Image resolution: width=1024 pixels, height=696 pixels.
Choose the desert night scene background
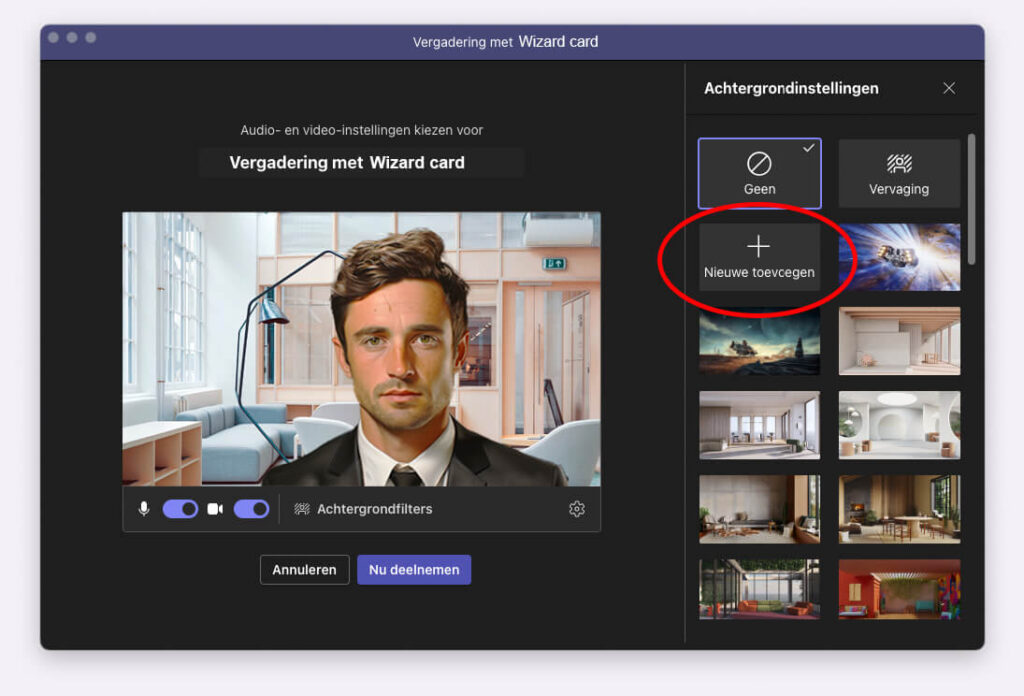(759, 341)
